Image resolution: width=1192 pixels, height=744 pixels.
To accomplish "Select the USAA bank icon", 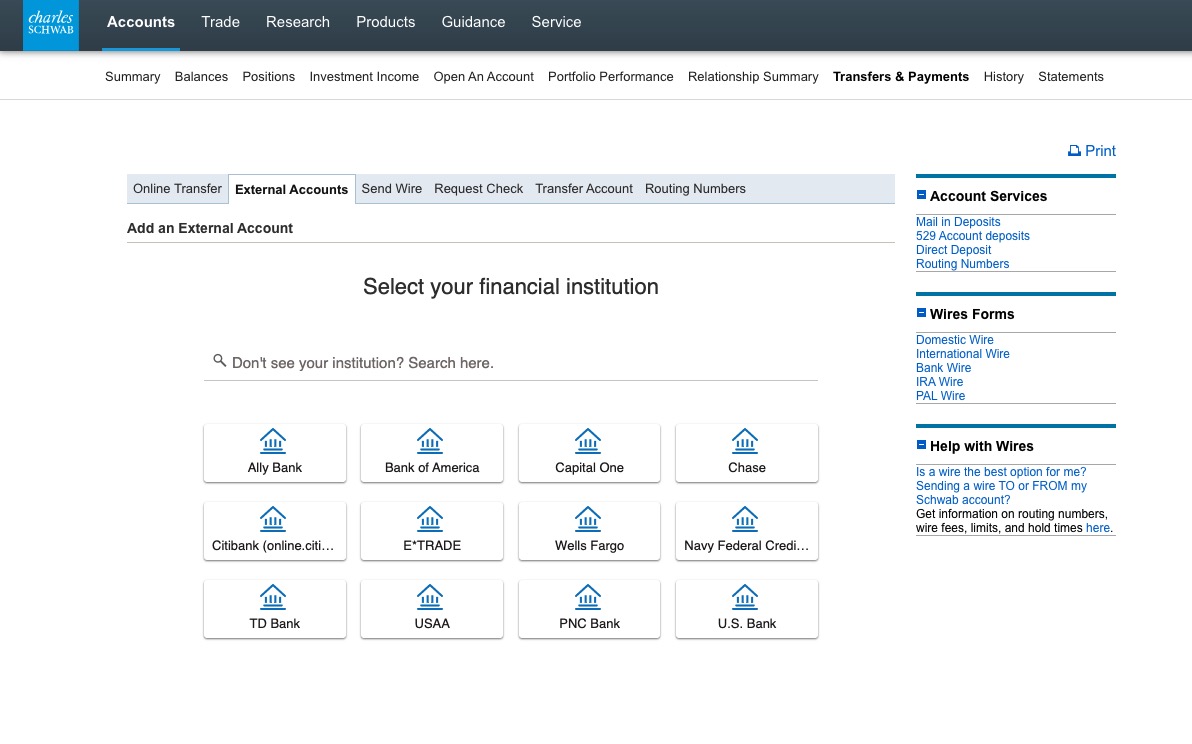I will tap(430, 597).
